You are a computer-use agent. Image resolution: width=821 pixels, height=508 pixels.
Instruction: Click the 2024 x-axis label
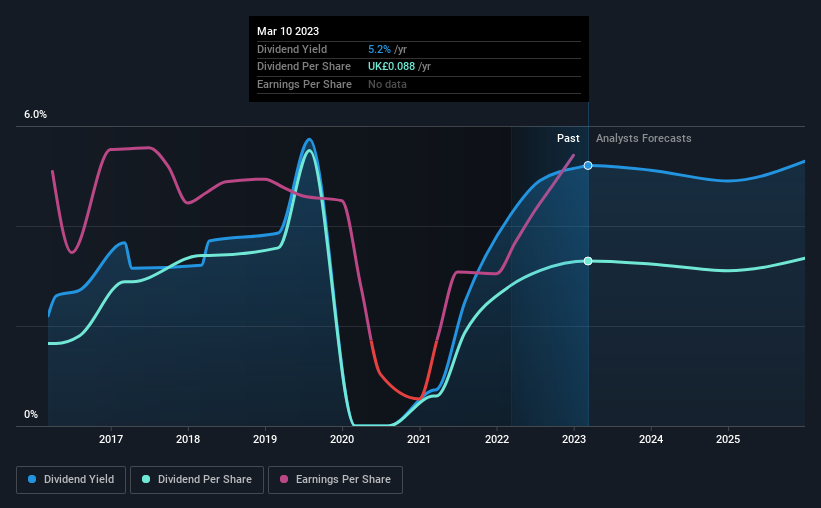[x=651, y=439]
